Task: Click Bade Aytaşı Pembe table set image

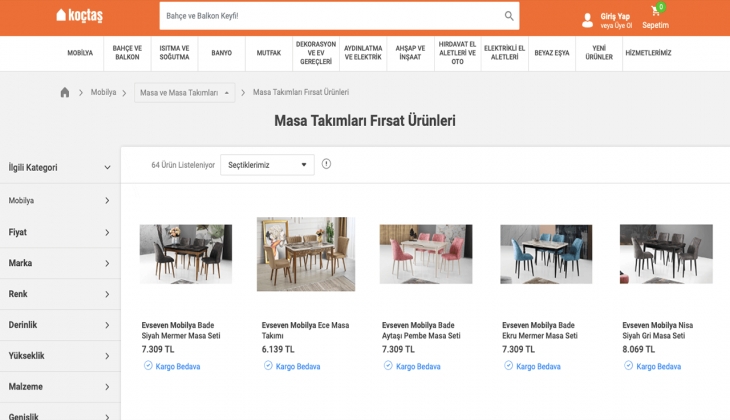Action: tap(426, 254)
